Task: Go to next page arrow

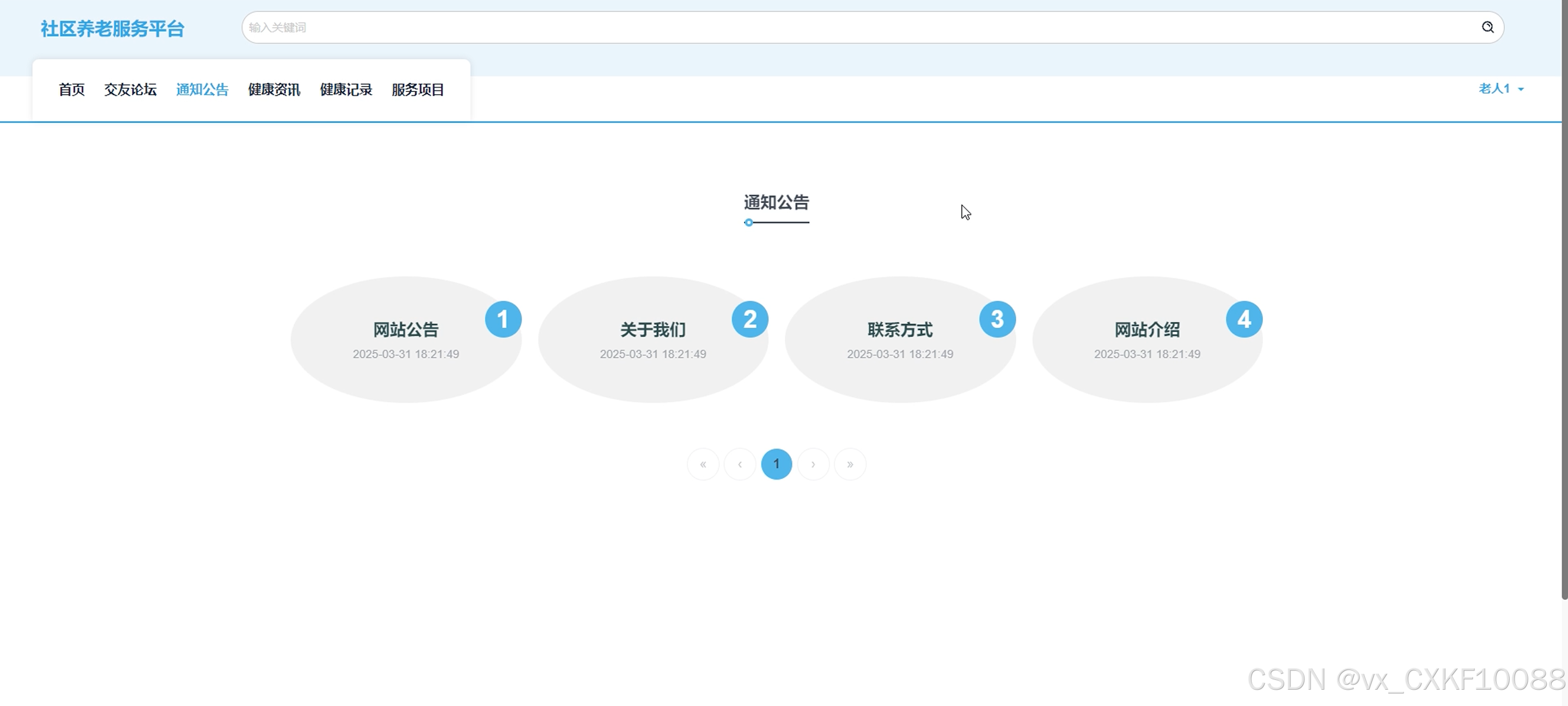Action: pos(813,464)
